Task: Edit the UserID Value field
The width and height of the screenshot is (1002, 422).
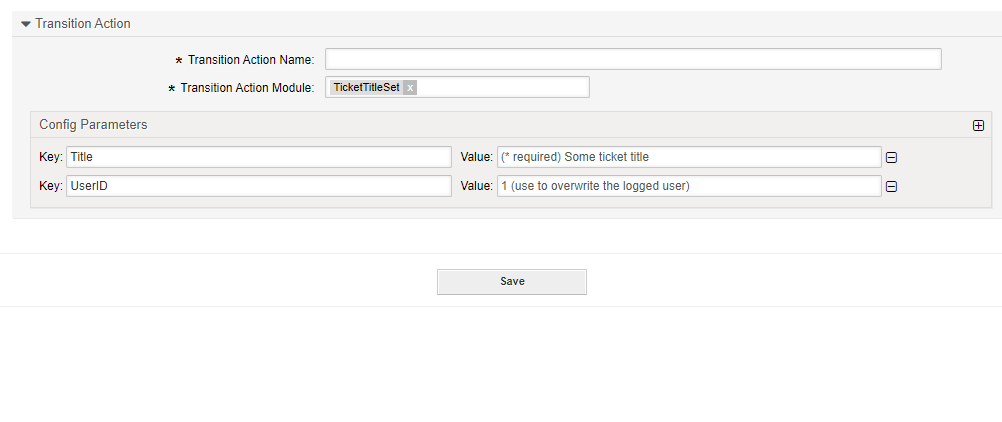Action: point(688,186)
